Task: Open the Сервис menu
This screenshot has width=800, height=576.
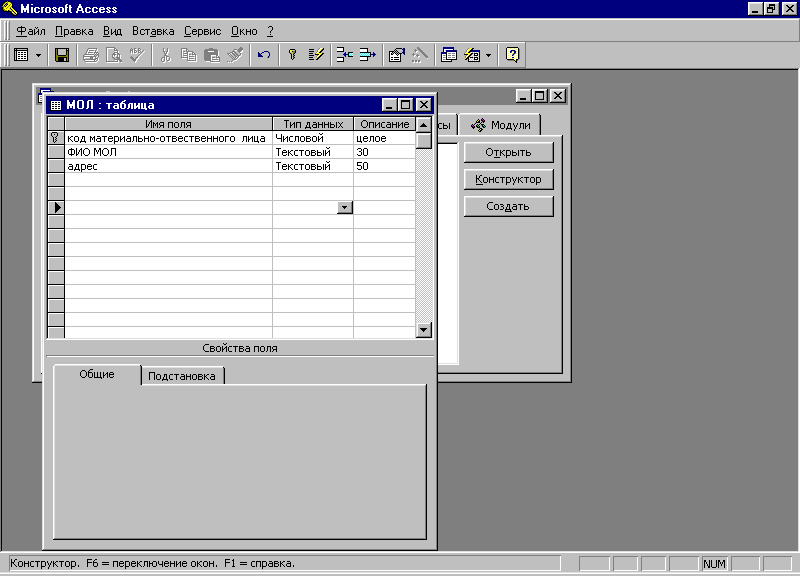Action: click(203, 31)
